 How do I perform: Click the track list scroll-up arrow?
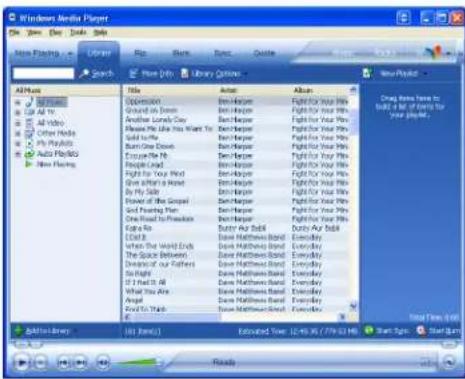353,90
